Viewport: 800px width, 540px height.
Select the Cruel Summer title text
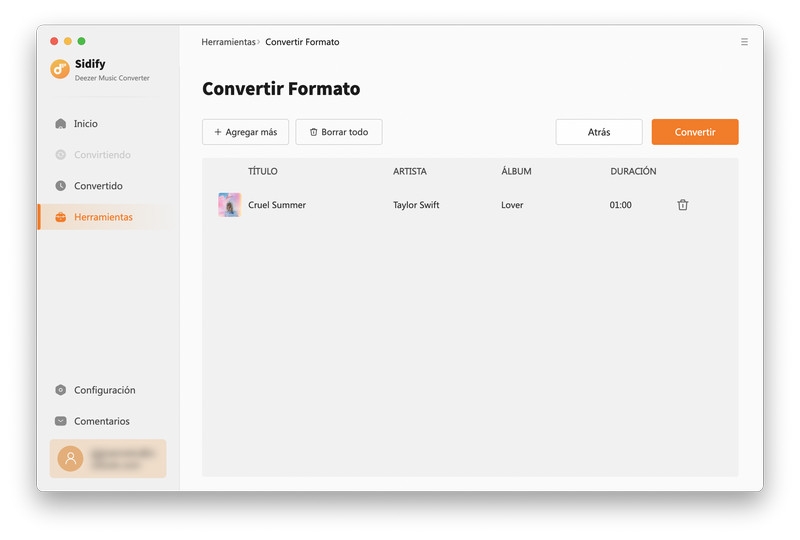277,205
